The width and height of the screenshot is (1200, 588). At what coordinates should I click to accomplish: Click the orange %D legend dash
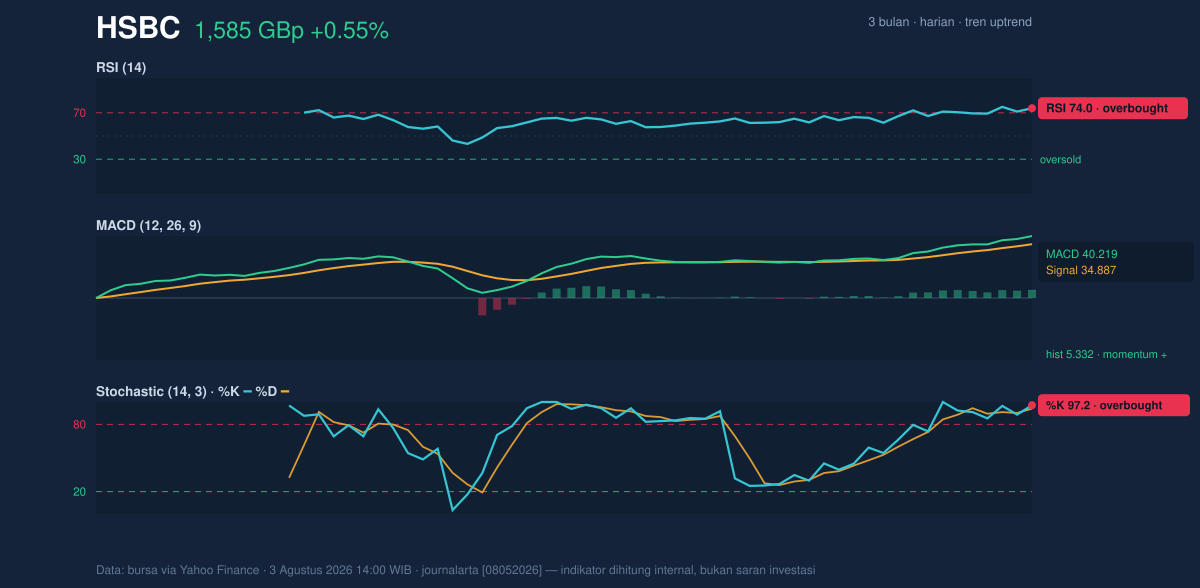point(285,392)
